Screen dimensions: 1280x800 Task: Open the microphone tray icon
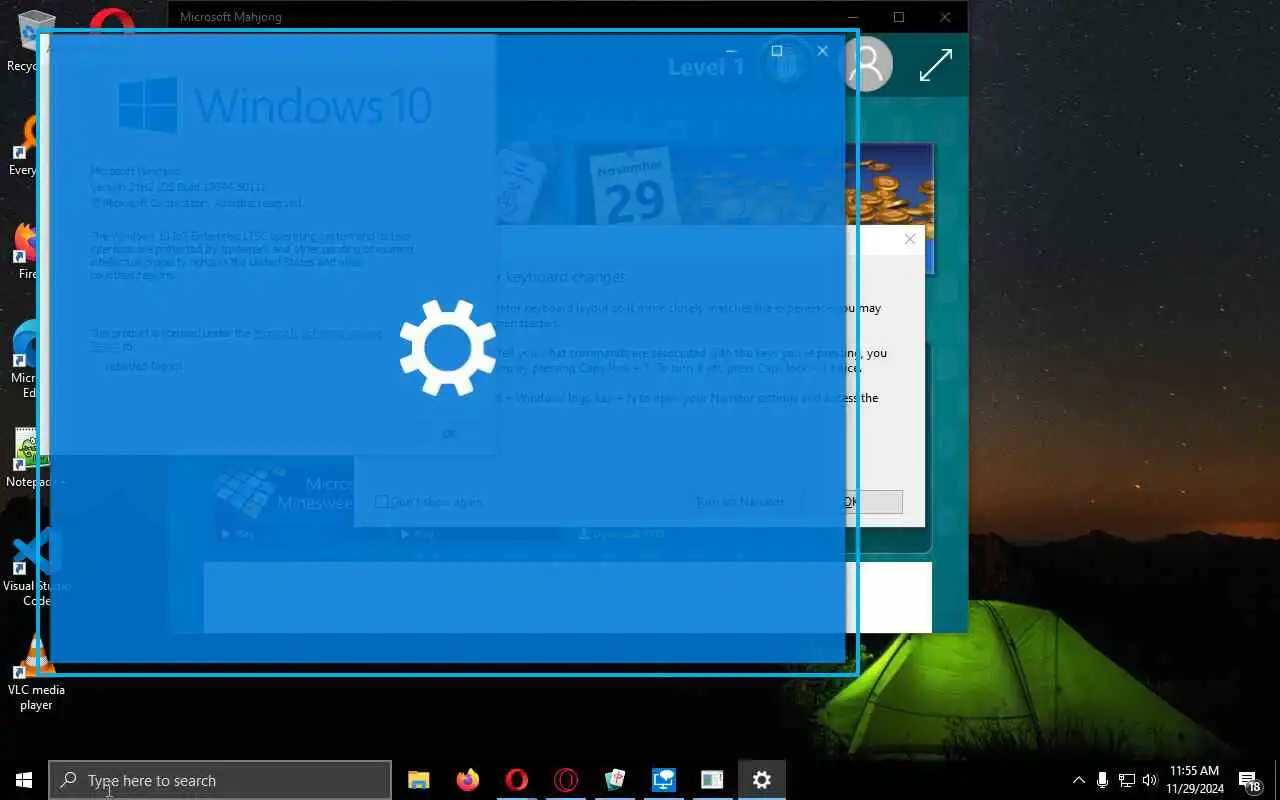click(x=1102, y=780)
